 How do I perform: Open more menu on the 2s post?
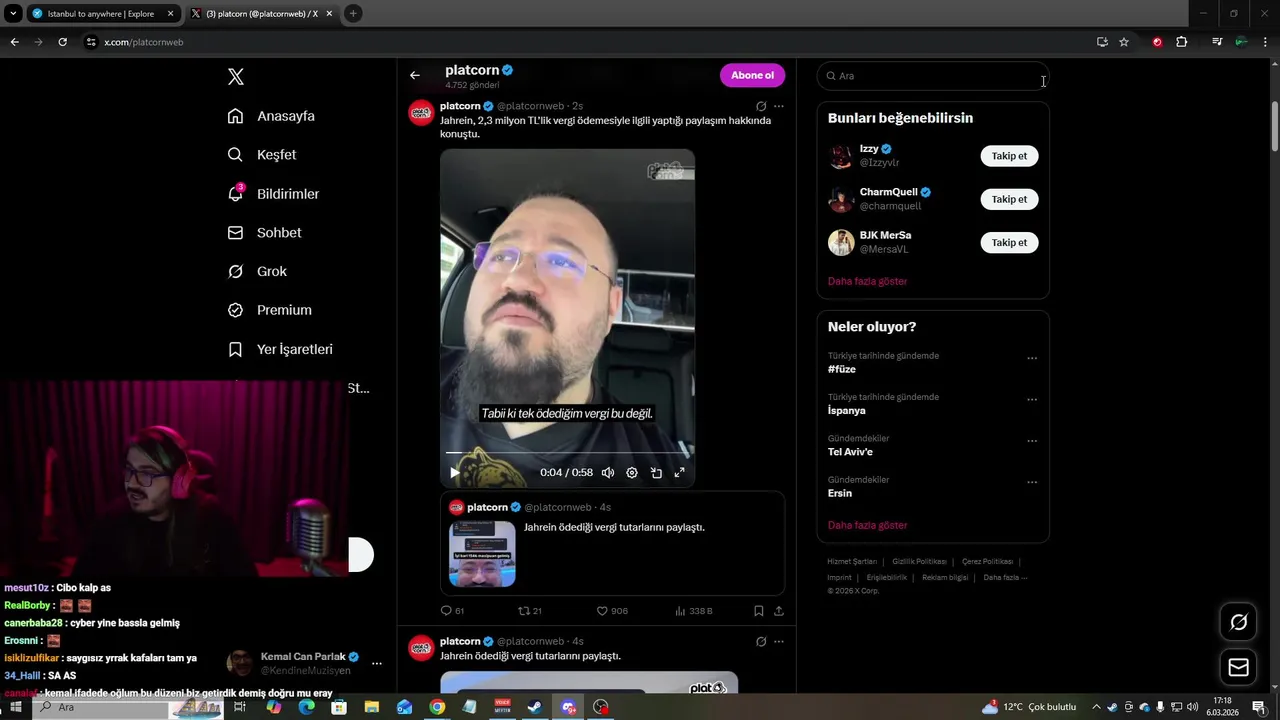tap(779, 106)
